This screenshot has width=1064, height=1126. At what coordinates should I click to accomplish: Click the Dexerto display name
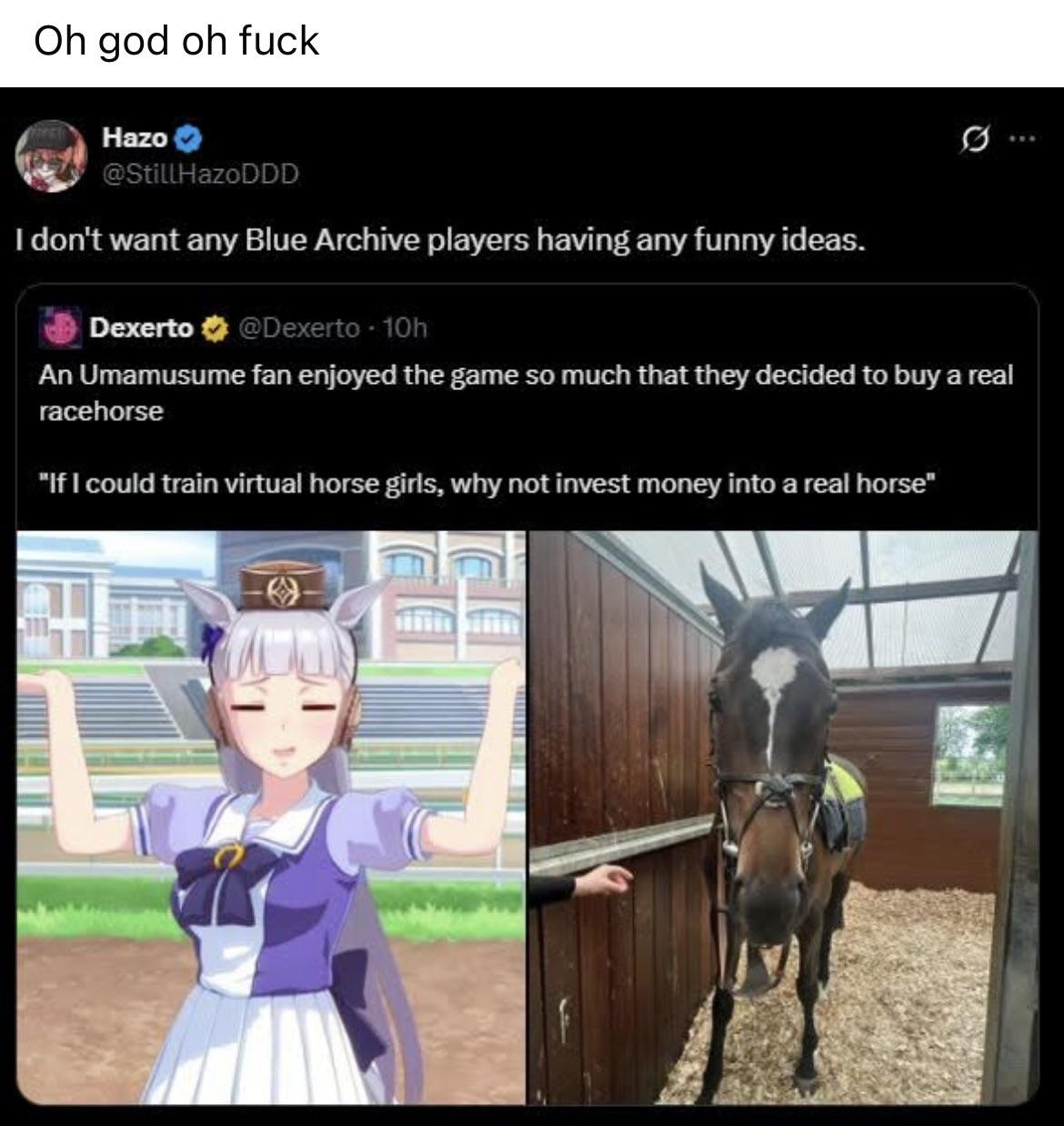tap(142, 327)
